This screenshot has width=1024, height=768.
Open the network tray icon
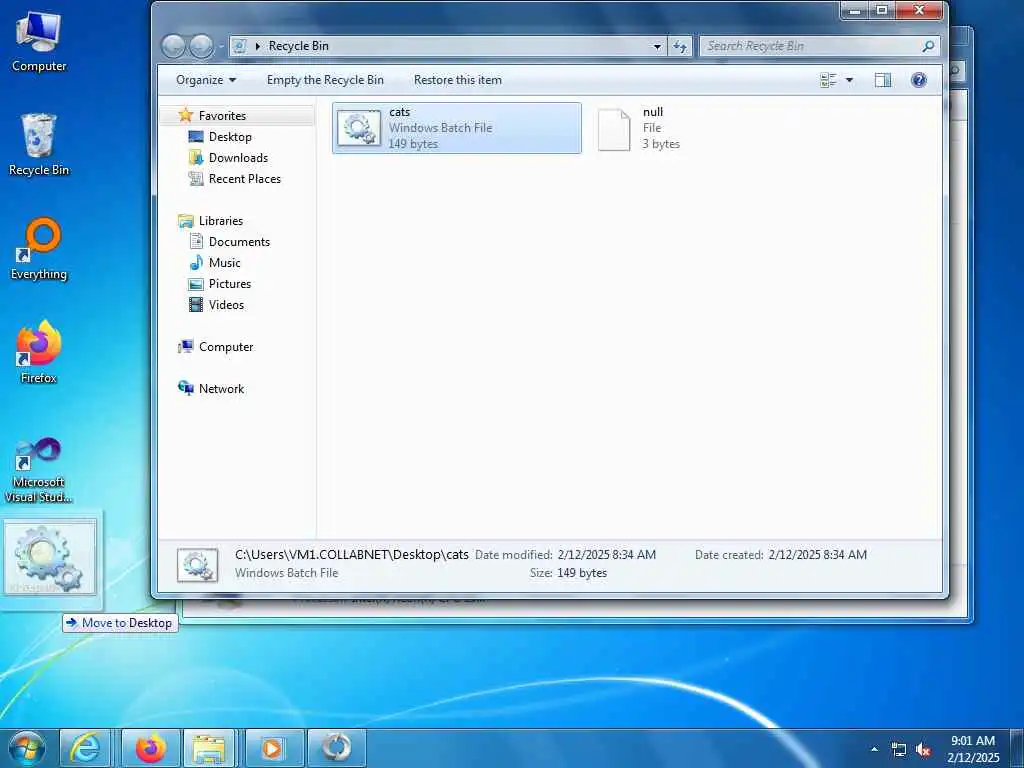(x=899, y=750)
